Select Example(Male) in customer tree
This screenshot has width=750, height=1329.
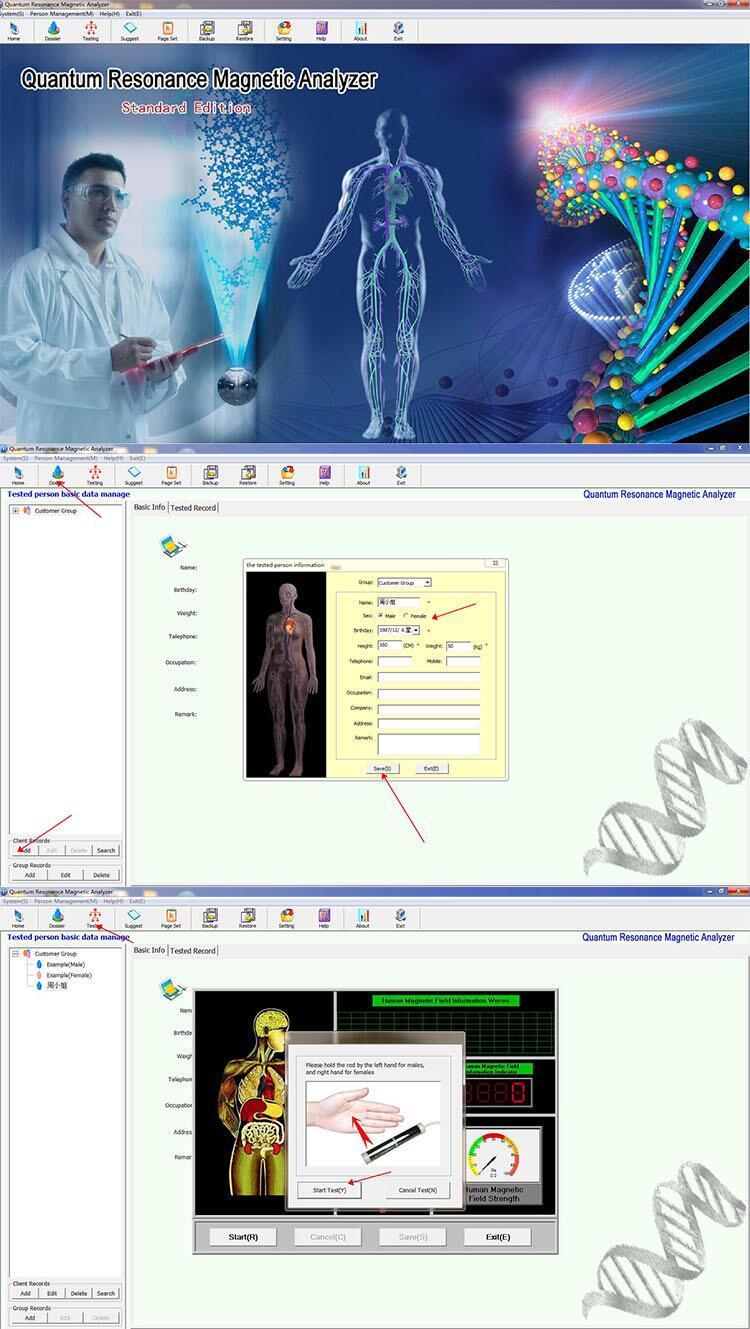click(66, 965)
